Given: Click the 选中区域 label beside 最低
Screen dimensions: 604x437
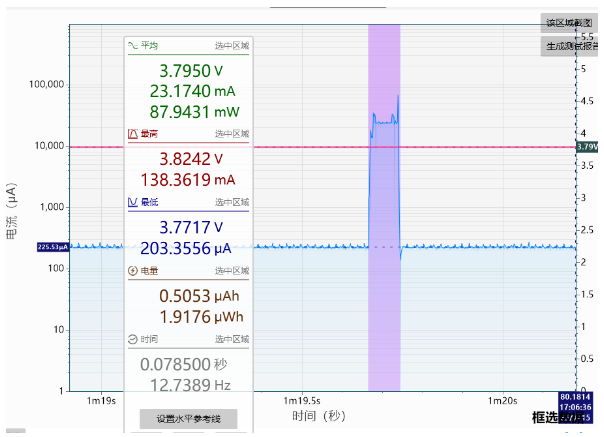Looking at the screenshot, I should click(x=232, y=202).
